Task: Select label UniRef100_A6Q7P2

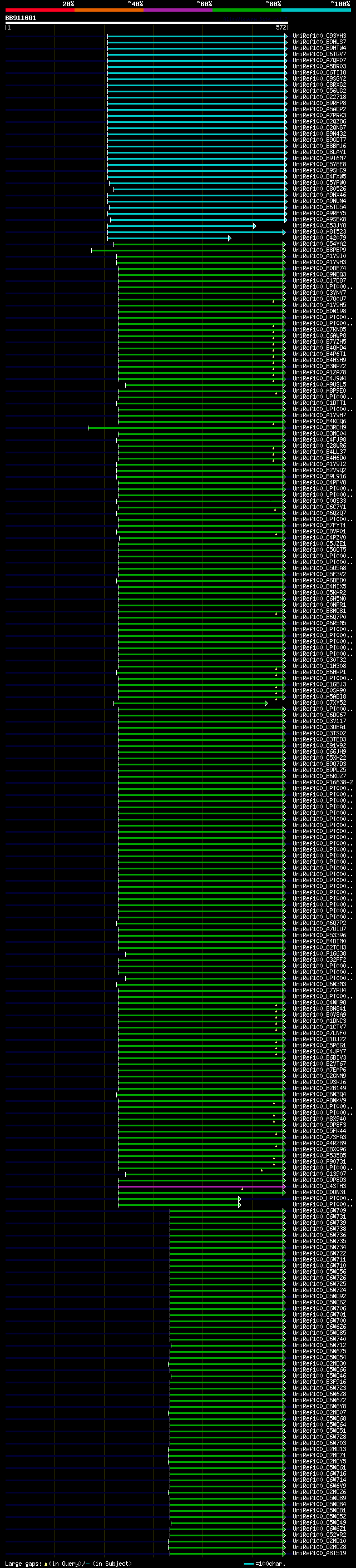Action: pyautogui.click(x=319, y=923)
